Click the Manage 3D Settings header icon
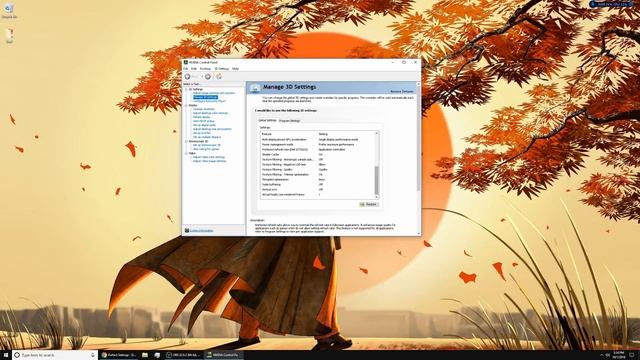 (x=255, y=88)
